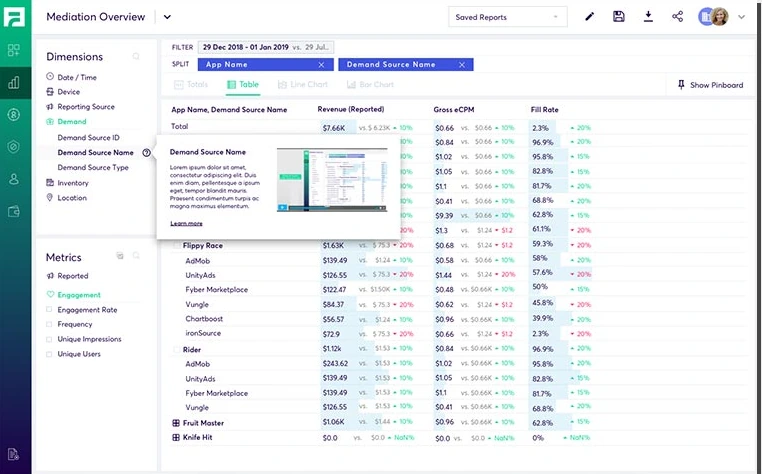Screen dimensions: 762x474
Task: Expand the Knife Hit row
Action: click(x=176, y=438)
